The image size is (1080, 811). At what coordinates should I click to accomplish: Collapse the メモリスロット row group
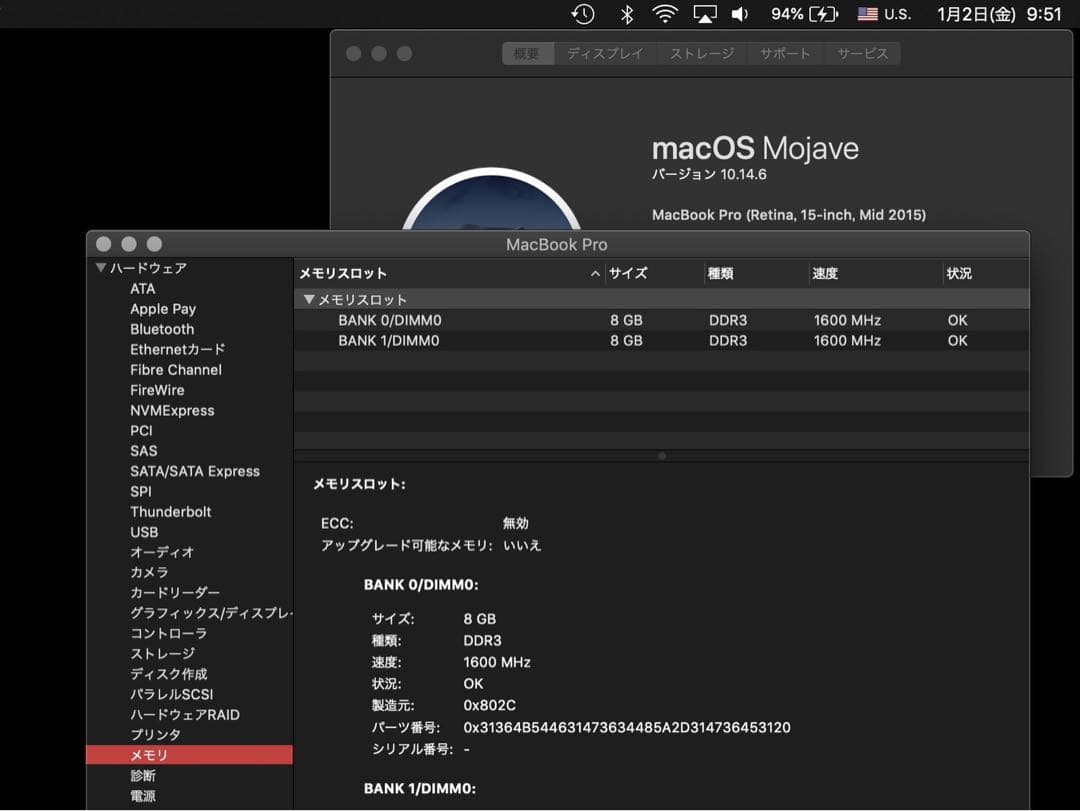[x=309, y=299]
